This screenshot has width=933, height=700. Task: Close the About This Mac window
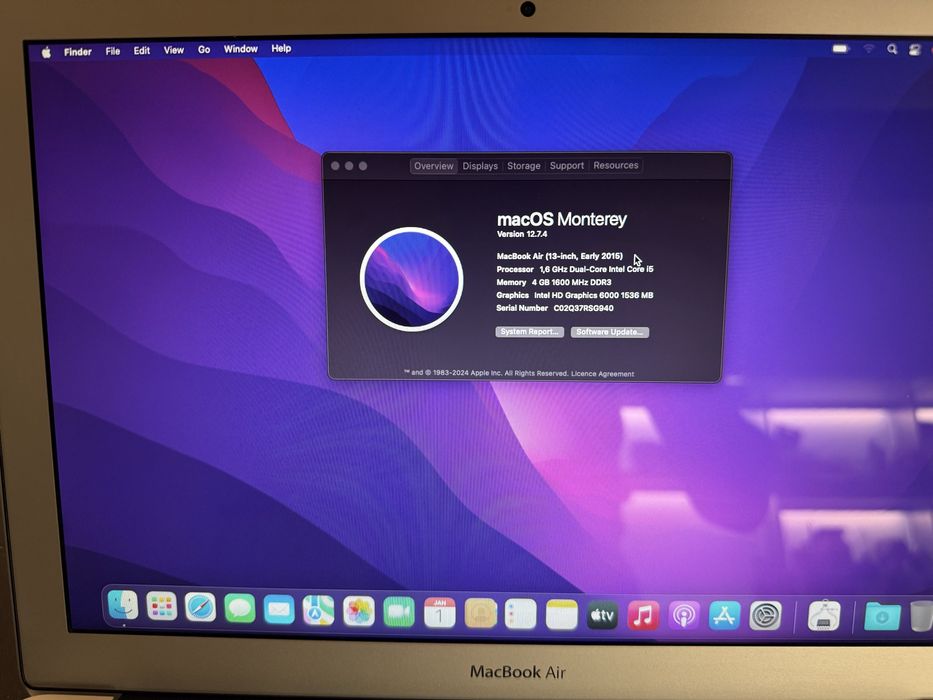(335, 166)
